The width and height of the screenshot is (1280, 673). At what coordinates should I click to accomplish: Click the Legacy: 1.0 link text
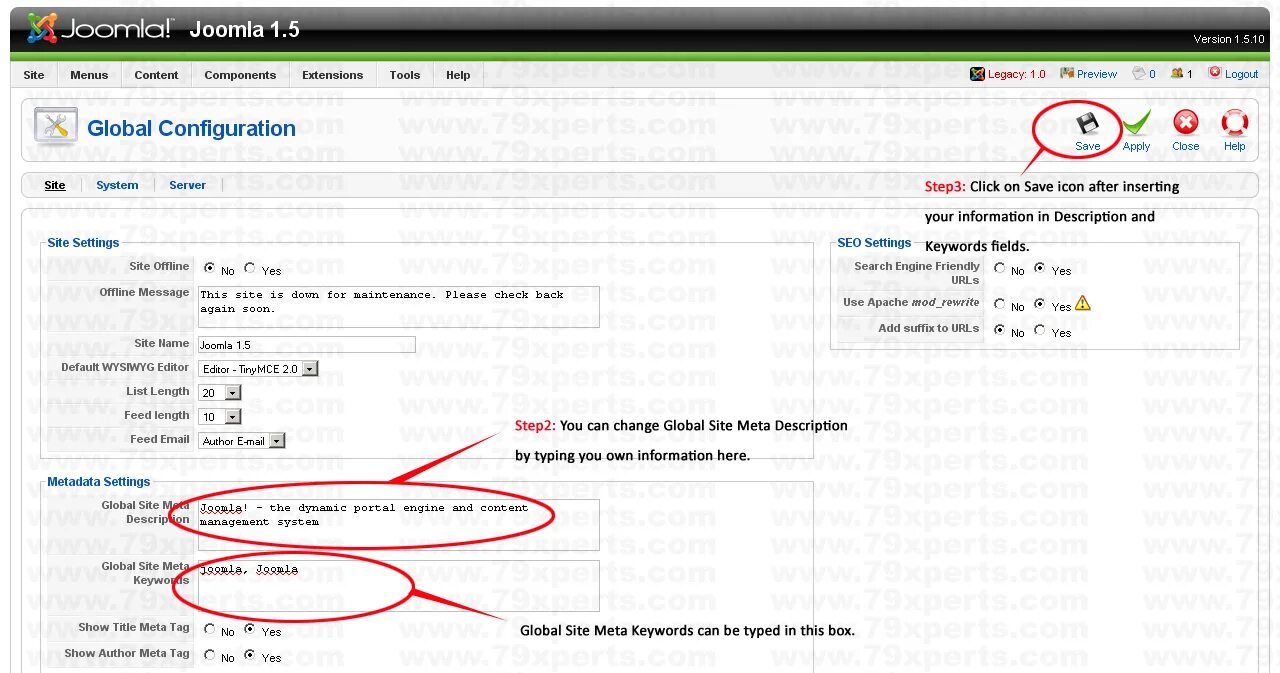point(1016,74)
